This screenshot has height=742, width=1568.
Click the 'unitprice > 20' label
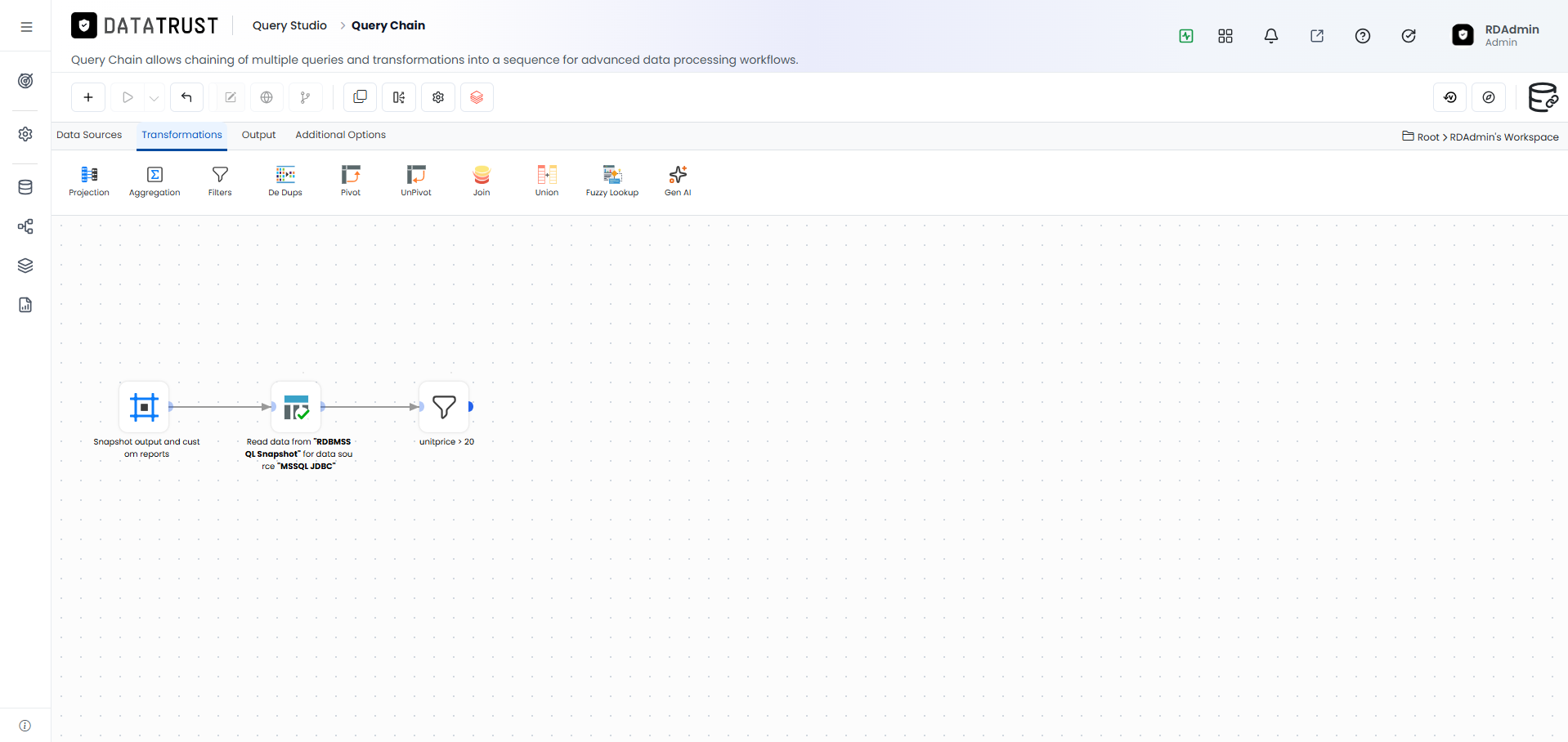click(x=446, y=442)
